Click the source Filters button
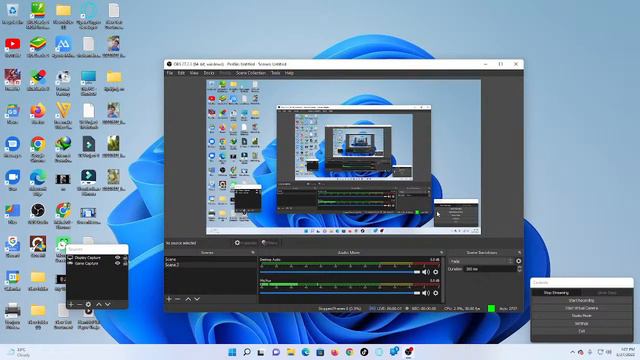 pos(269,243)
